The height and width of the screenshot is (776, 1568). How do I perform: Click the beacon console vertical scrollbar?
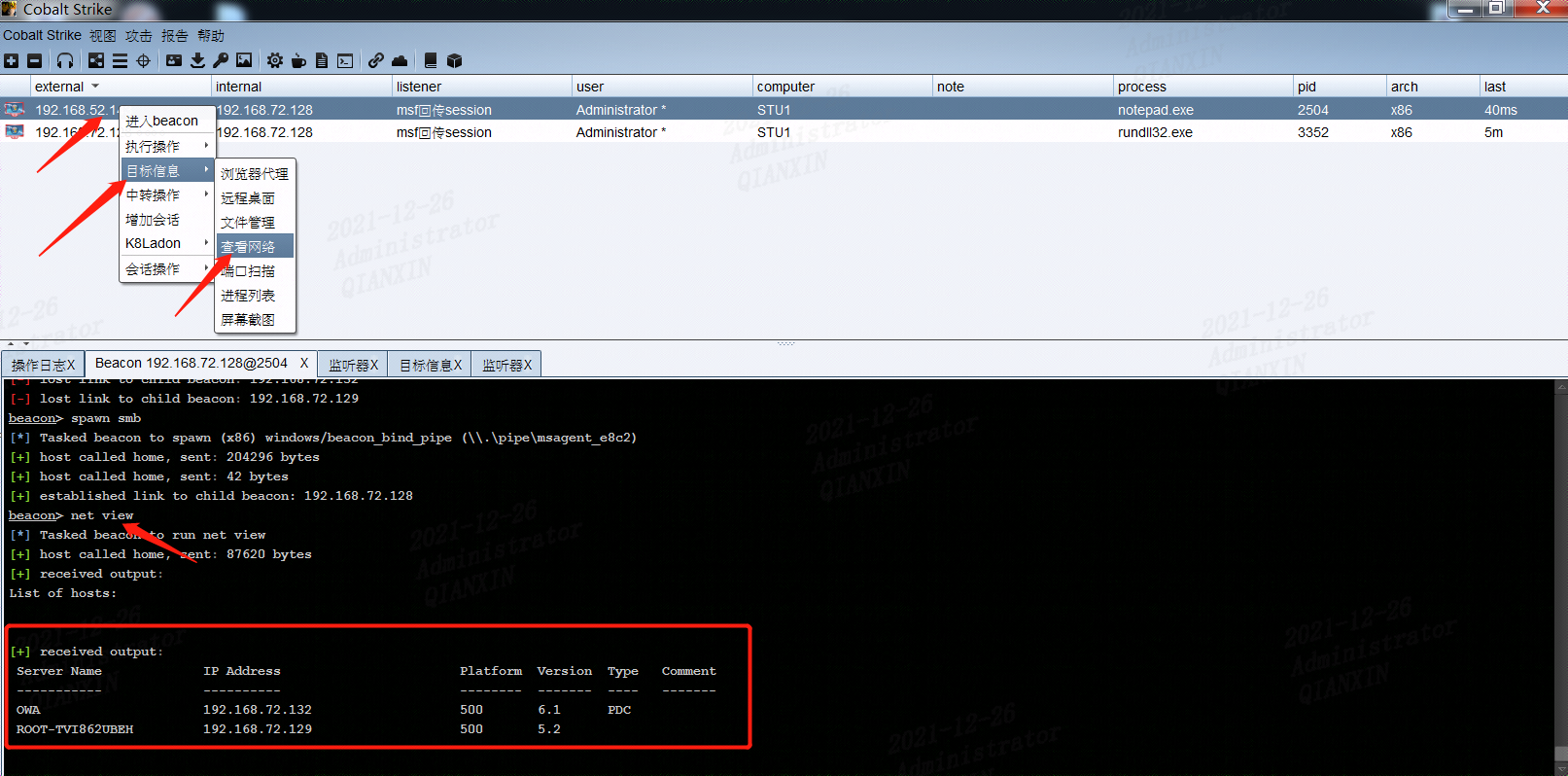pos(1561,576)
